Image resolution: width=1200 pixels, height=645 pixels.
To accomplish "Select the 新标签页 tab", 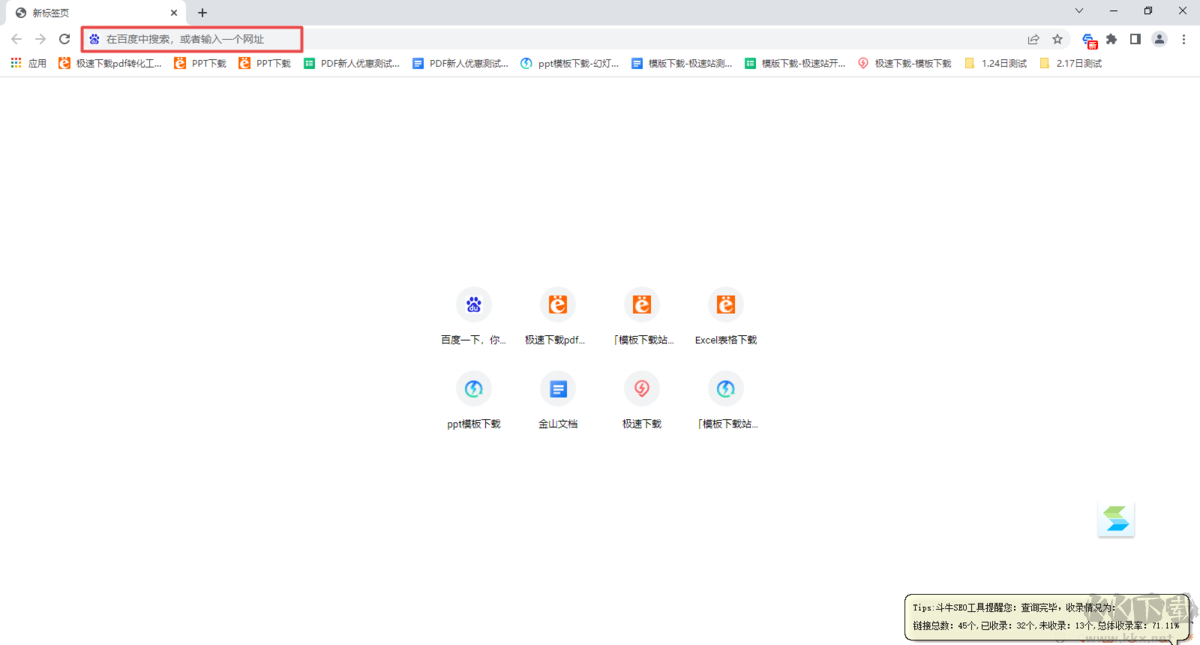I will tap(95, 13).
